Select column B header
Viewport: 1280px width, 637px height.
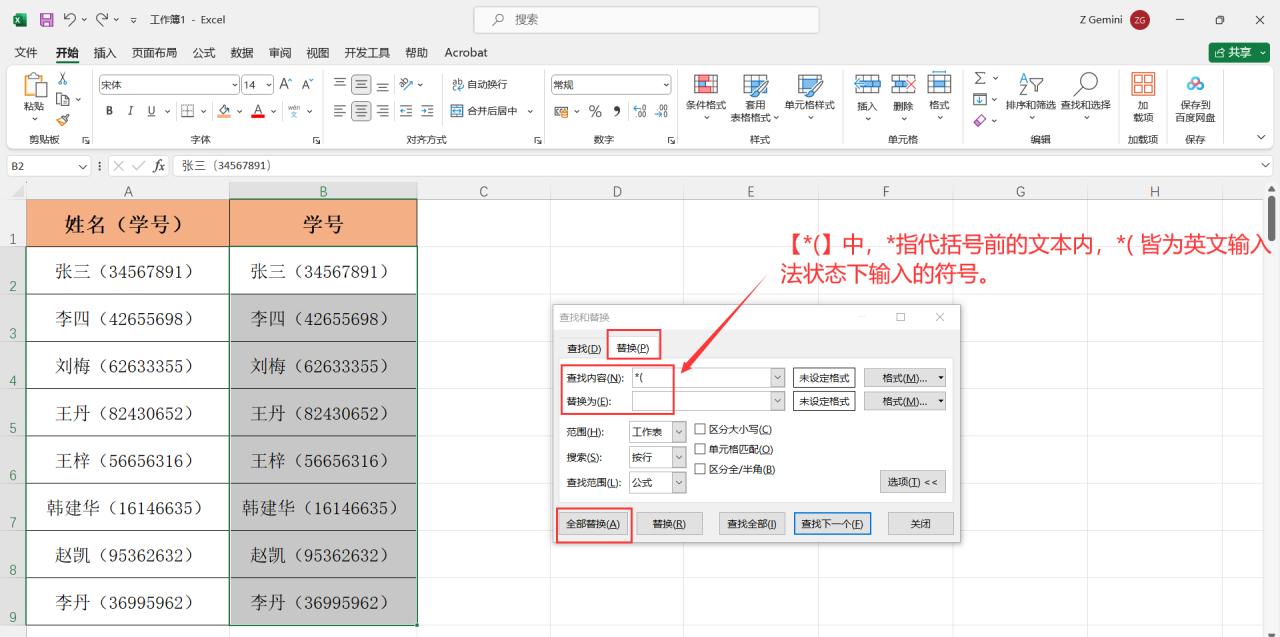pyautogui.click(x=323, y=191)
